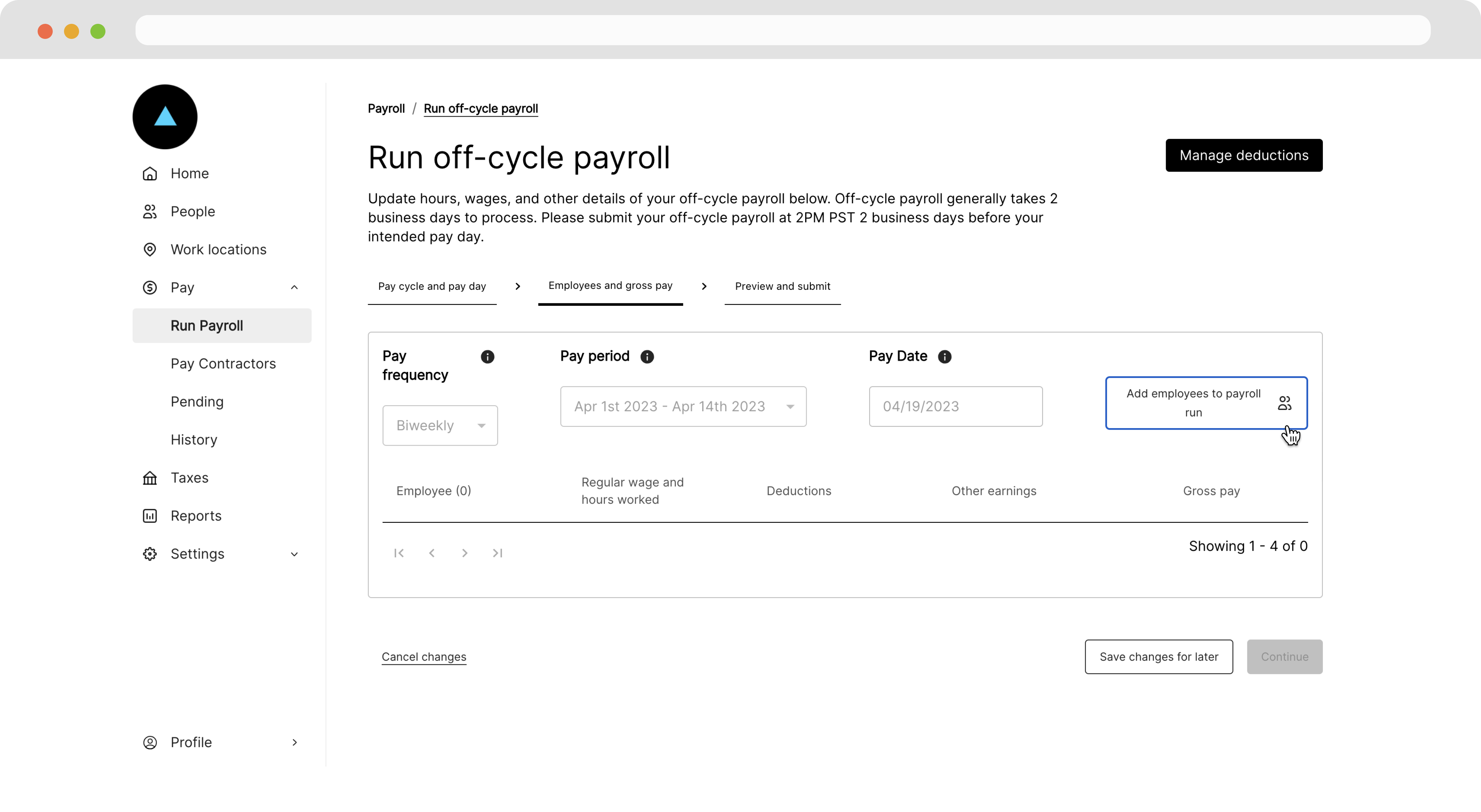Open the Biweekly pay frequency dropdown
The image size is (1481, 812).
point(440,425)
